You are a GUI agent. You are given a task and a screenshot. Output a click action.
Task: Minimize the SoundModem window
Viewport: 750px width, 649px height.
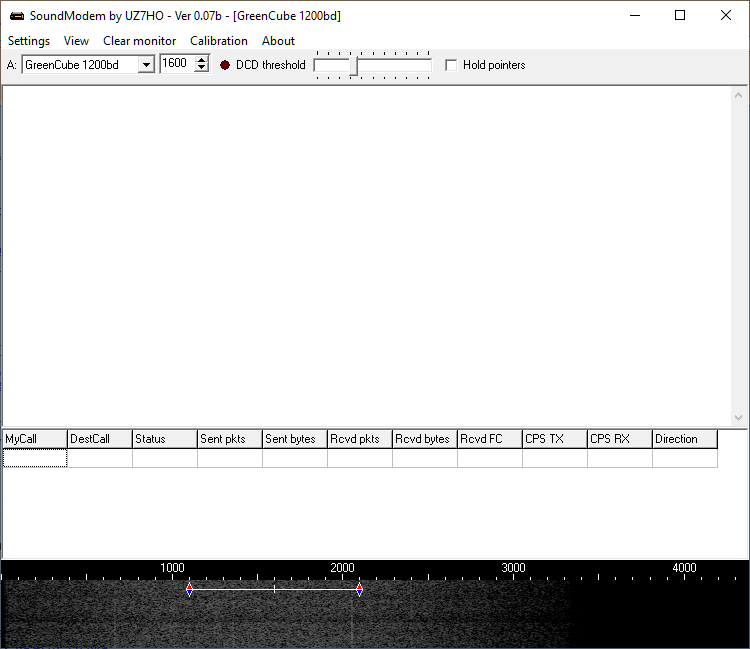coord(635,15)
